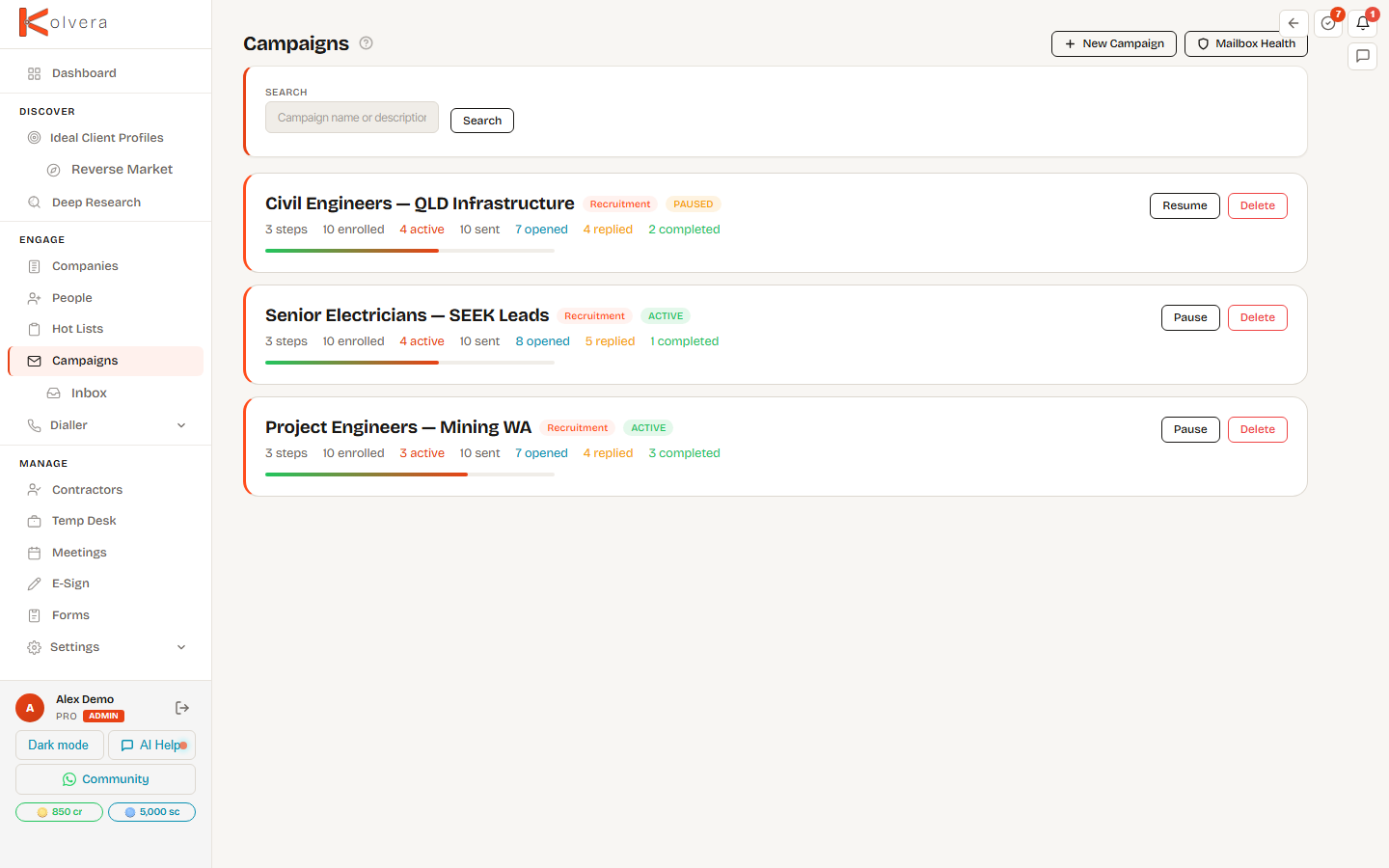Screen dimensions: 1389x868
Task: Click the Forms document icon
Action: (x=35, y=615)
